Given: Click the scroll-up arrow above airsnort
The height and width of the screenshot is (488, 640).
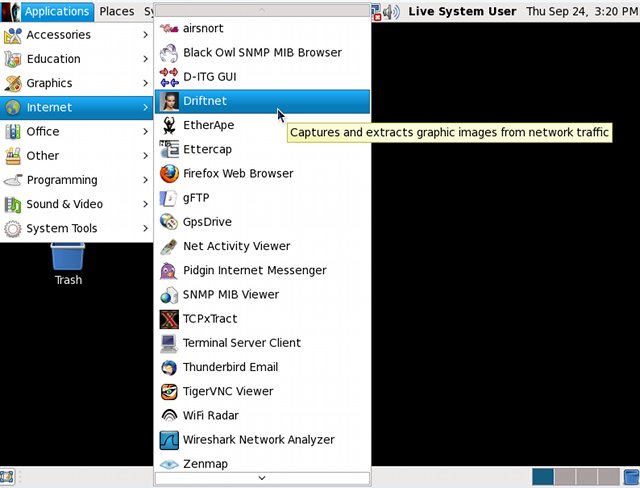Looking at the screenshot, I should tap(262, 10).
